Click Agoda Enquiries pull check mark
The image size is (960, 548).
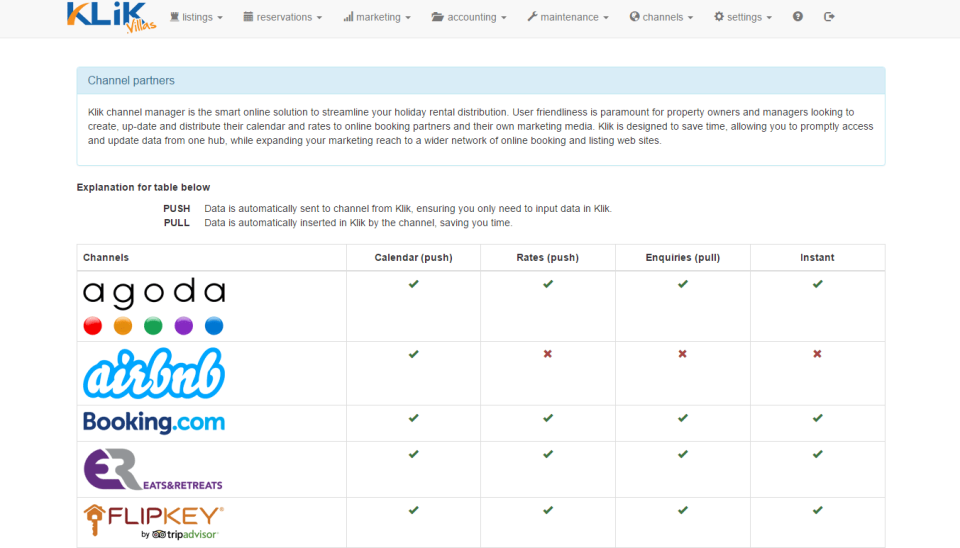[x=683, y=283]
